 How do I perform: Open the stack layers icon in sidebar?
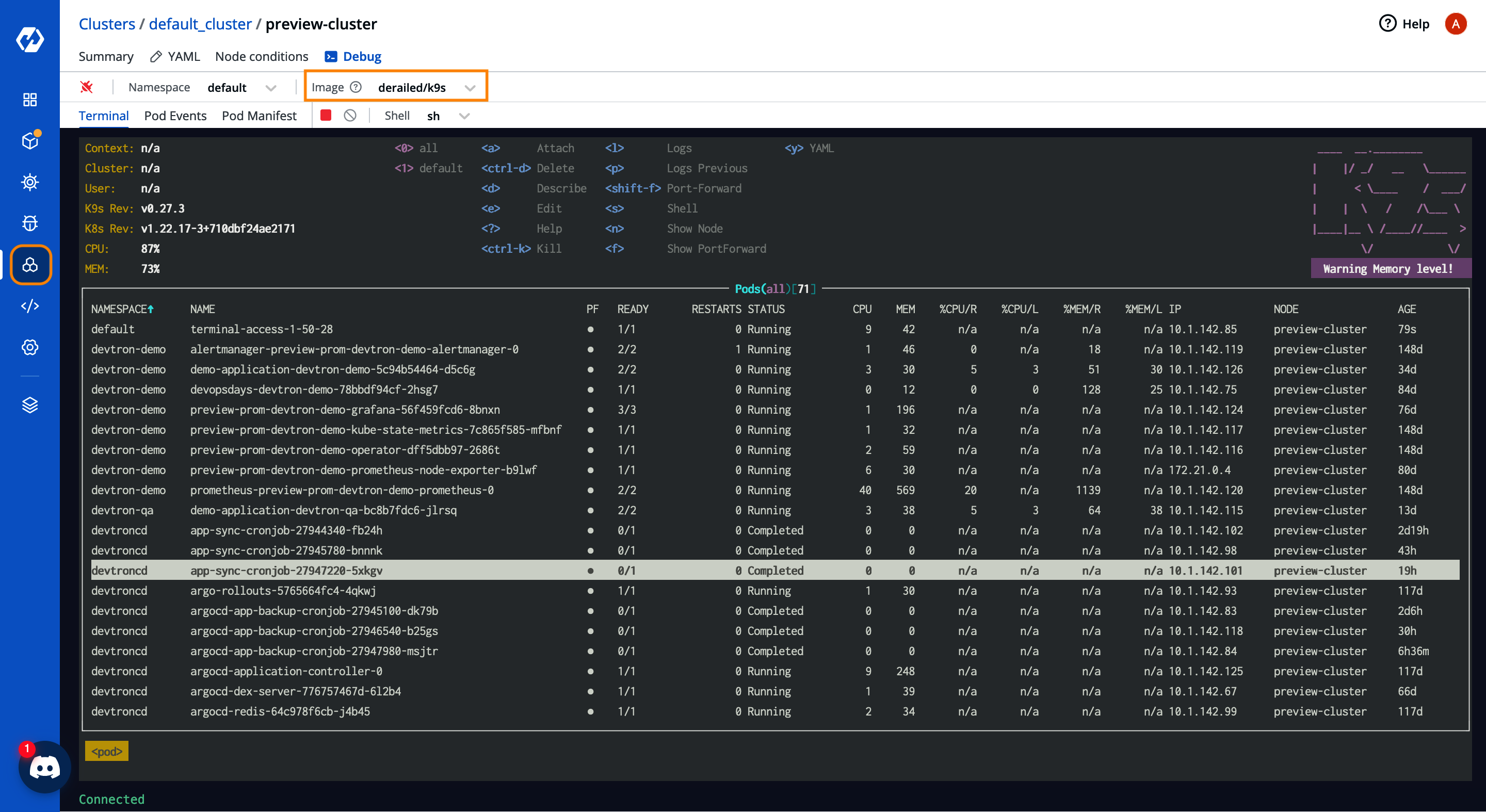point(30,405)
